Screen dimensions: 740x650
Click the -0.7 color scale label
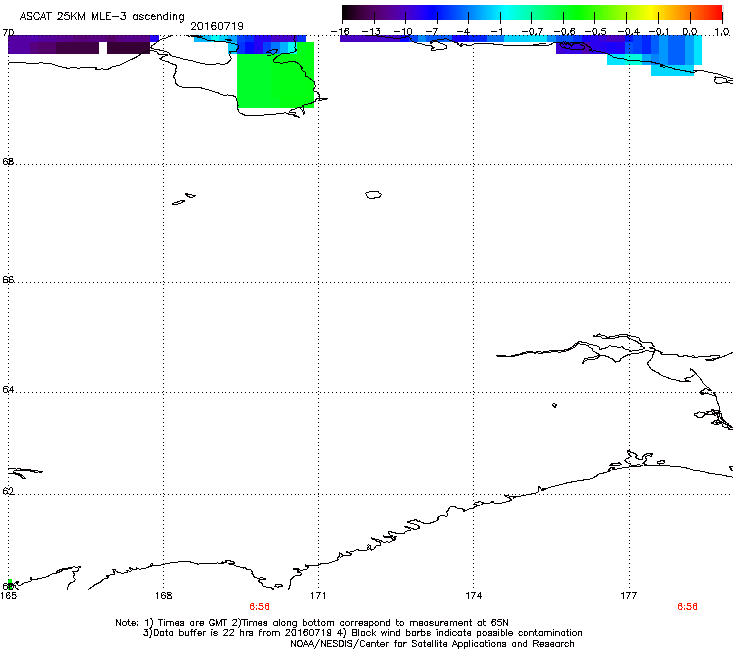(x=531, y=32)
